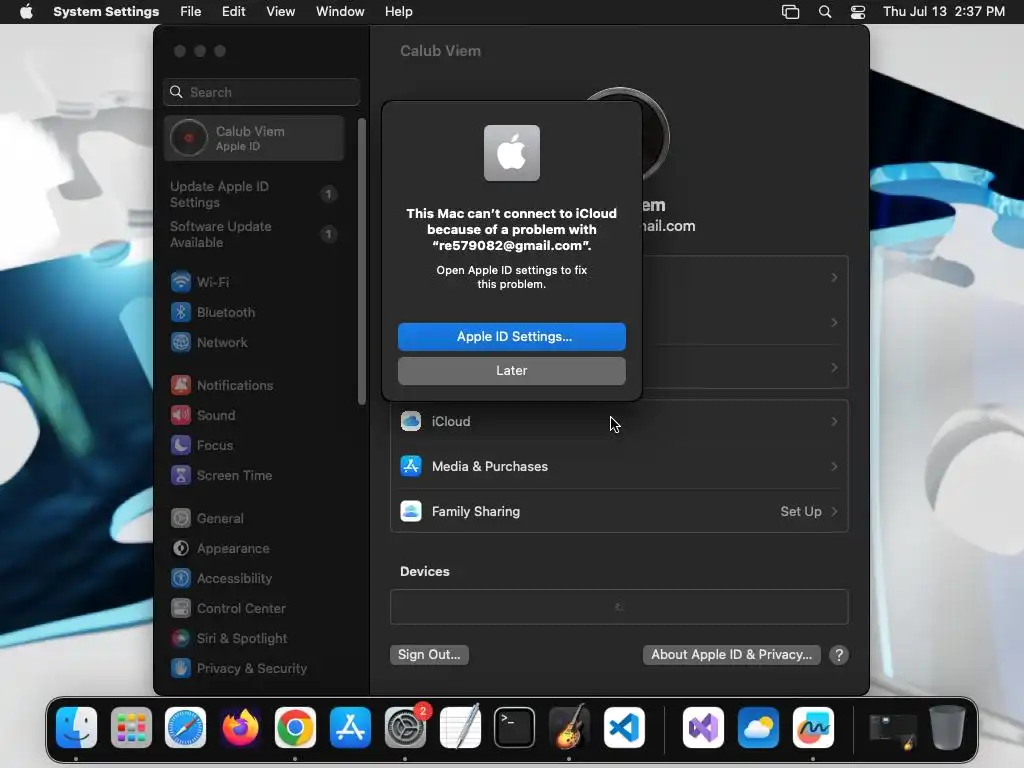The height and width of the screenshot is (768, 1024).
Task: Open Visual Studio Code from Dock
Action: [x=624, y=728]
